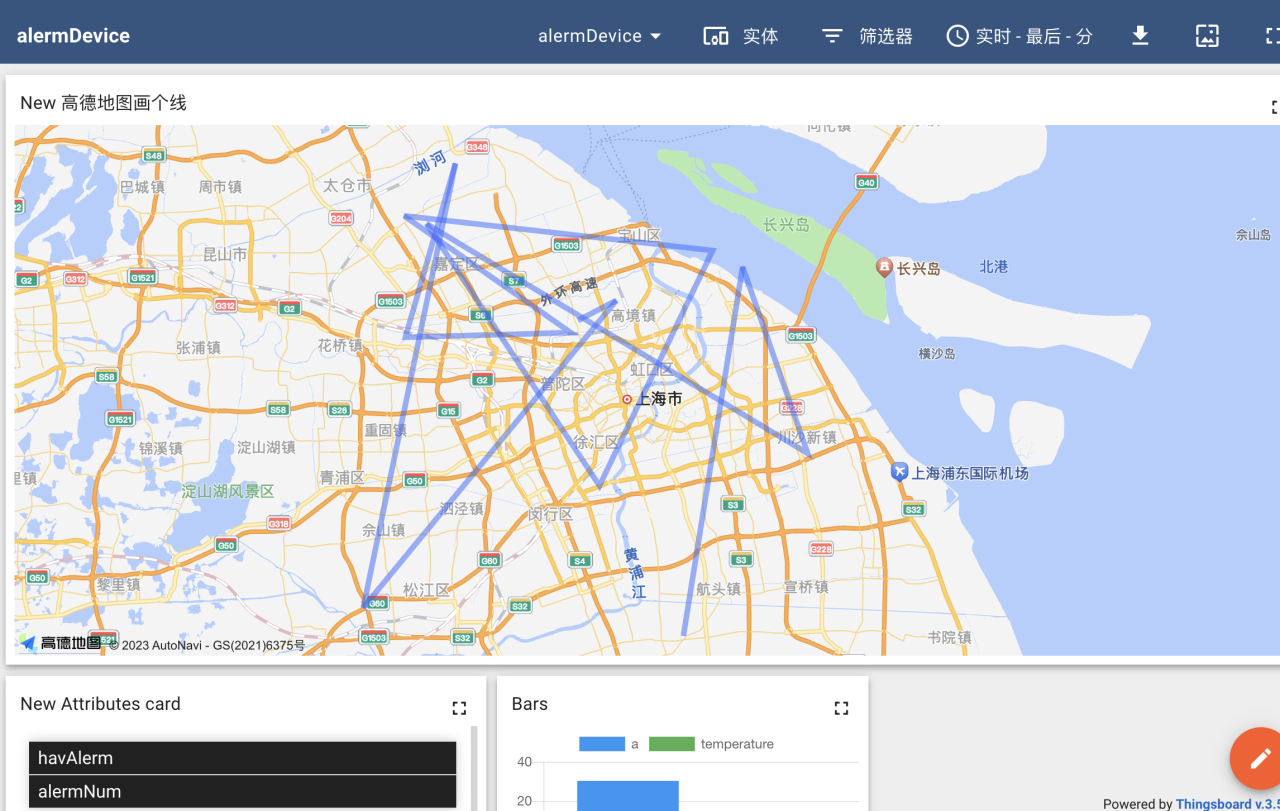This screenshot has width=1280, height=811.
Task: Click the 太仓市 label on the map
Action: pyautogui.click(x=347, y=186)
